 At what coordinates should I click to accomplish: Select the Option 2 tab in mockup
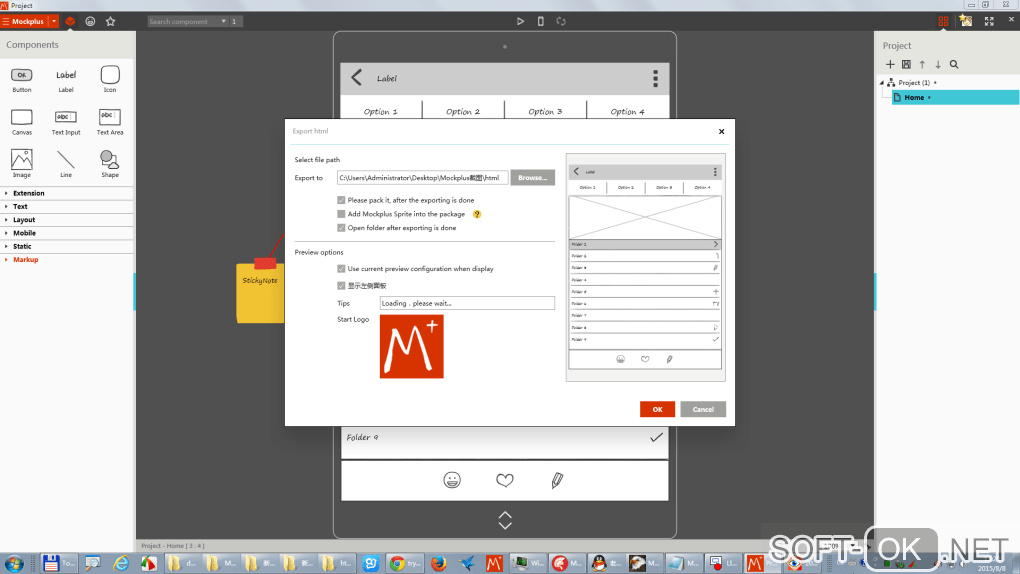coord(463,111)
